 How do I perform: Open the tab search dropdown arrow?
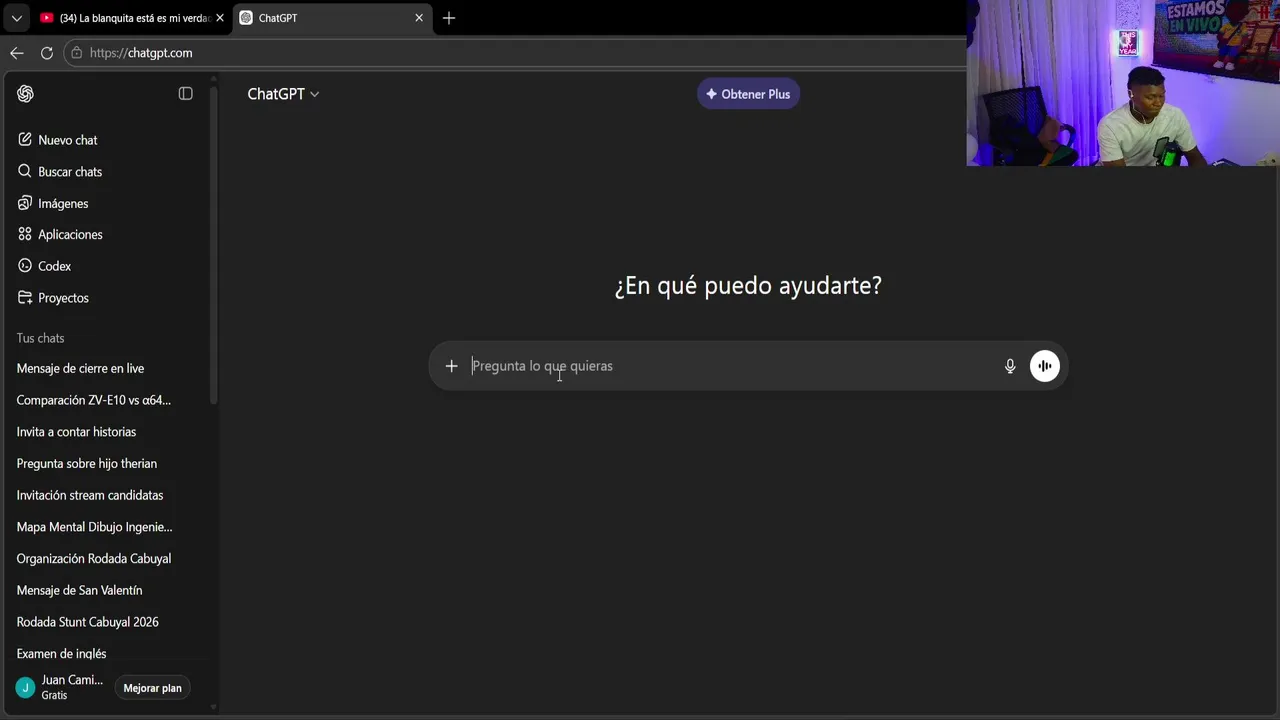click(16, 18)
